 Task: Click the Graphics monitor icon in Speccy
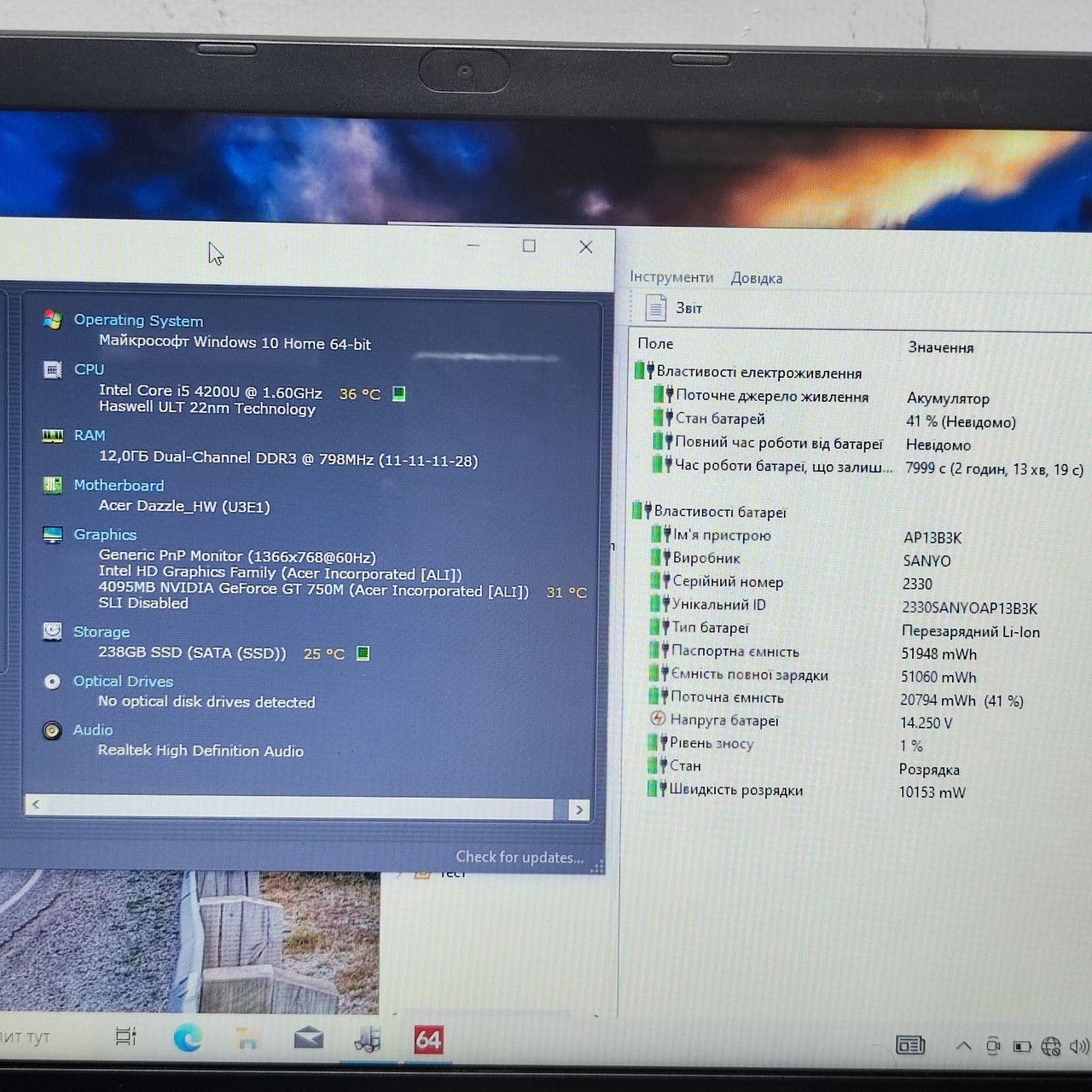52,534
